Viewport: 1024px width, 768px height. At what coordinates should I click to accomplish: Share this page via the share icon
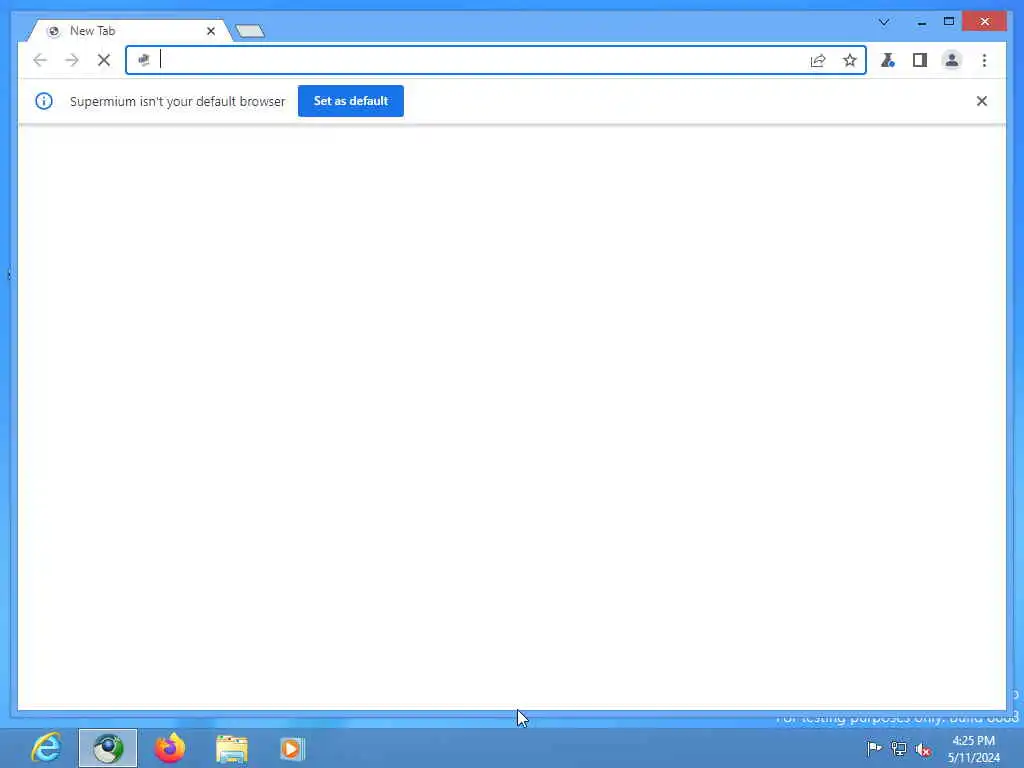tap(818, 60)
